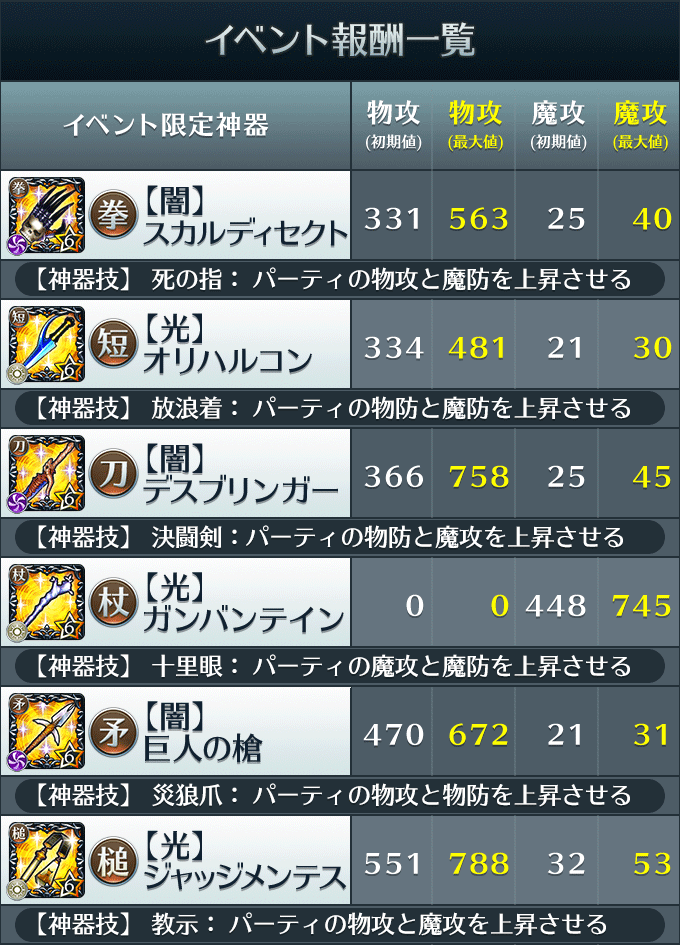Open the 死の指 skill description bar
The height and width of the screenshot is (945, 680).
339,280
